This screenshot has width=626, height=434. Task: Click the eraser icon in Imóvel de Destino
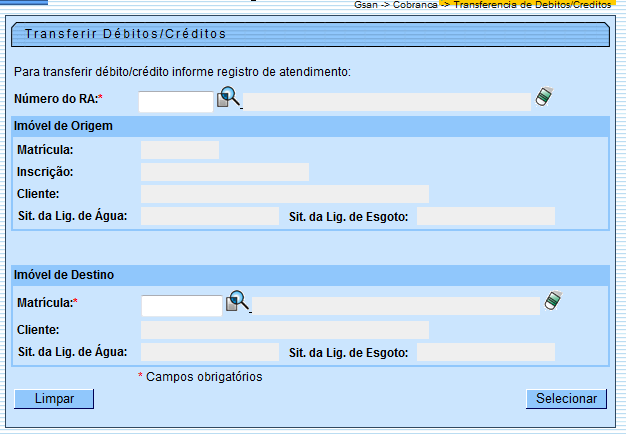click(552, 300)
